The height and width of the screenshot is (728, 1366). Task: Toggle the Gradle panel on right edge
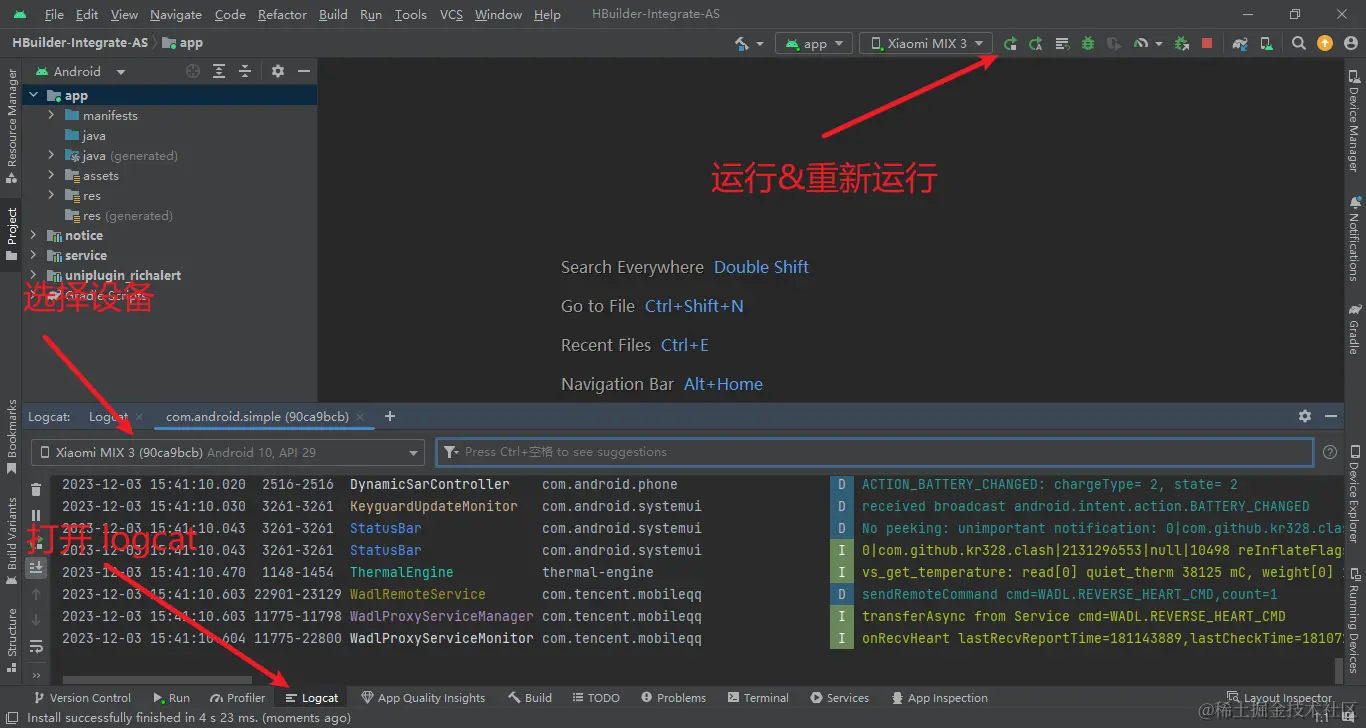1354,329
